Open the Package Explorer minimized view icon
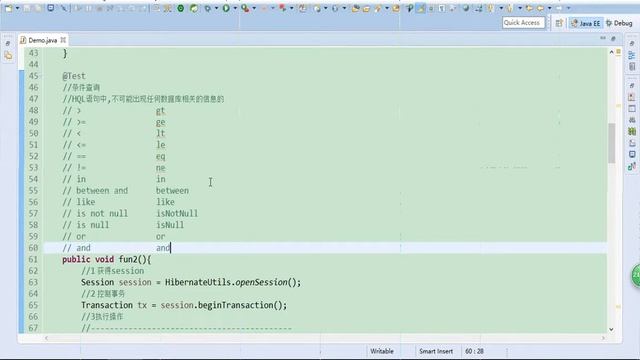Viewport: 640px width, 360px height. 8,56
